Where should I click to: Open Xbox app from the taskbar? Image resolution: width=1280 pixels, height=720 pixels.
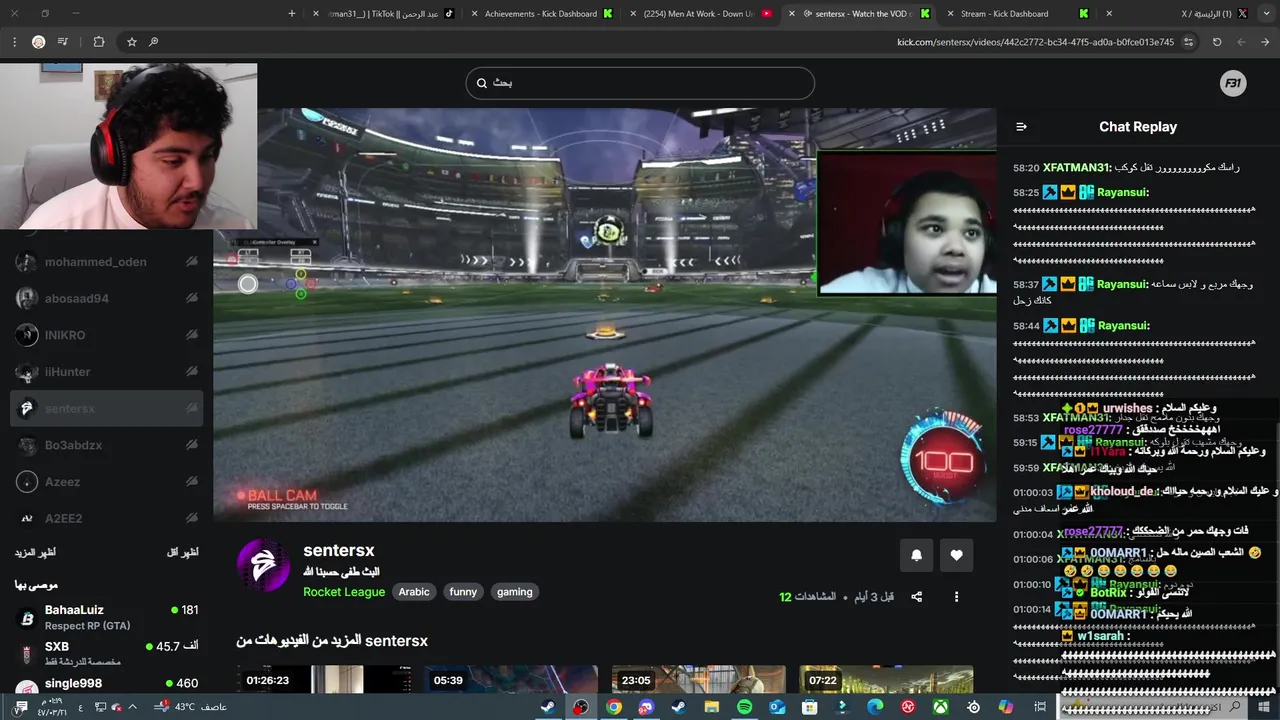(940, 707)
